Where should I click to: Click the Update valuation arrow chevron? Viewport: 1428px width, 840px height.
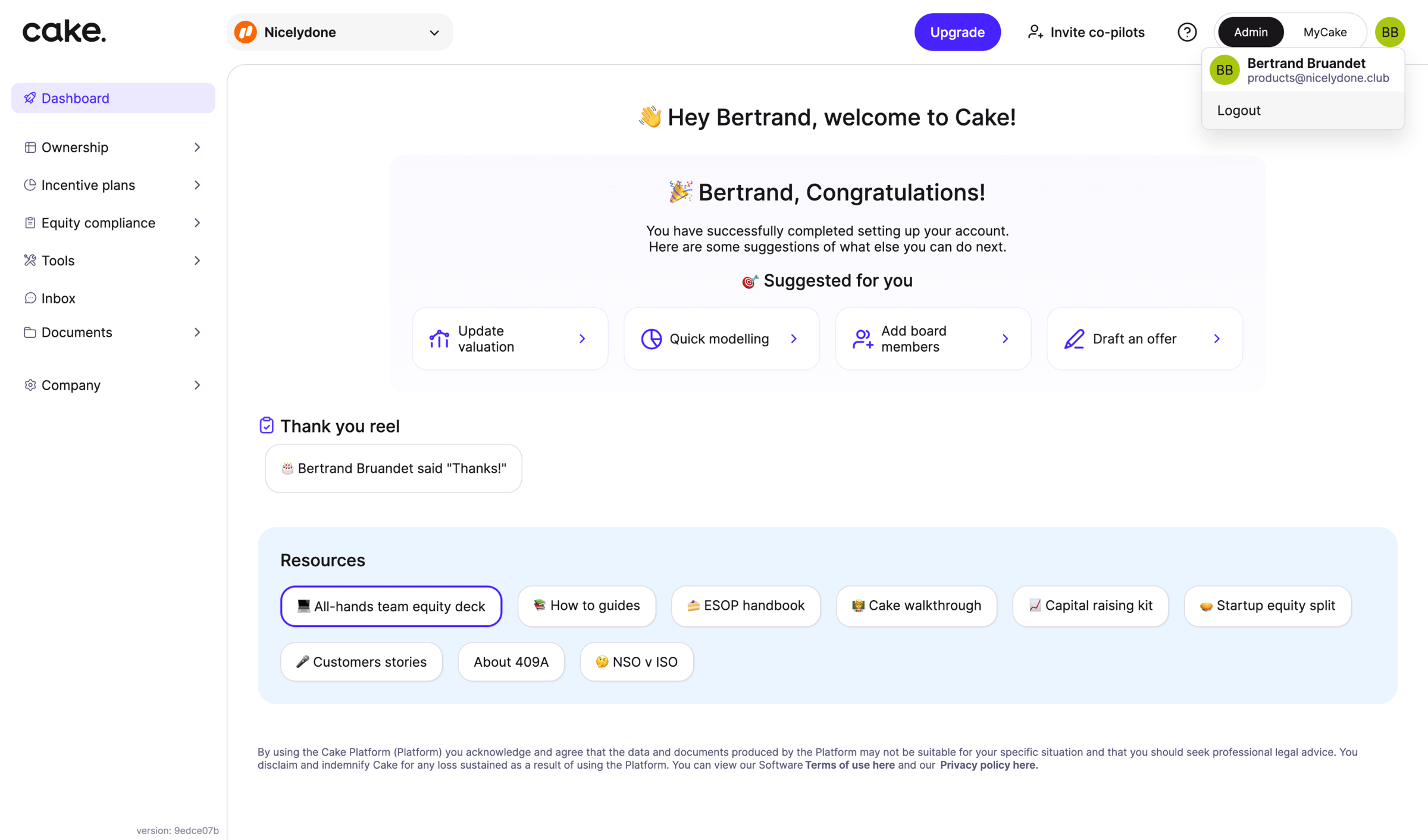point(582,338)
